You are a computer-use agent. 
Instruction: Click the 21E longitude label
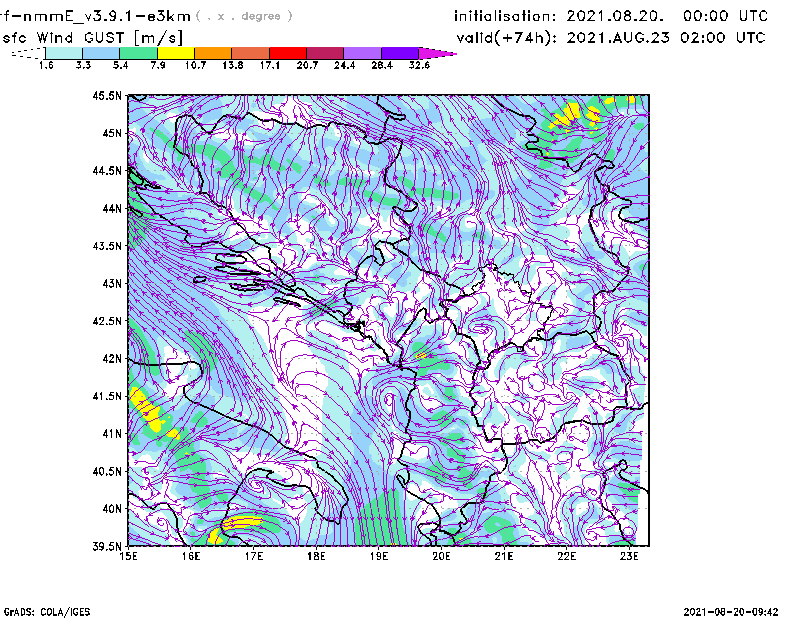(504, 556)
